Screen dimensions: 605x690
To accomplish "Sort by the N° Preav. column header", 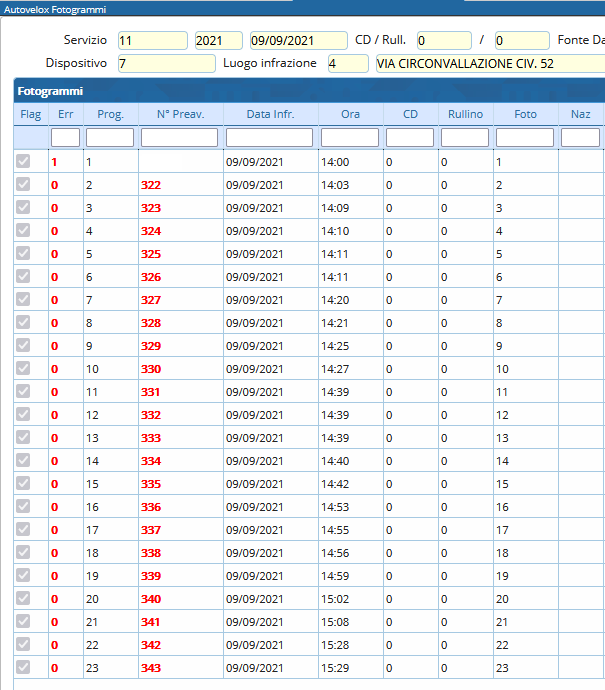I will pyautogui.click(x=180, y=114).
